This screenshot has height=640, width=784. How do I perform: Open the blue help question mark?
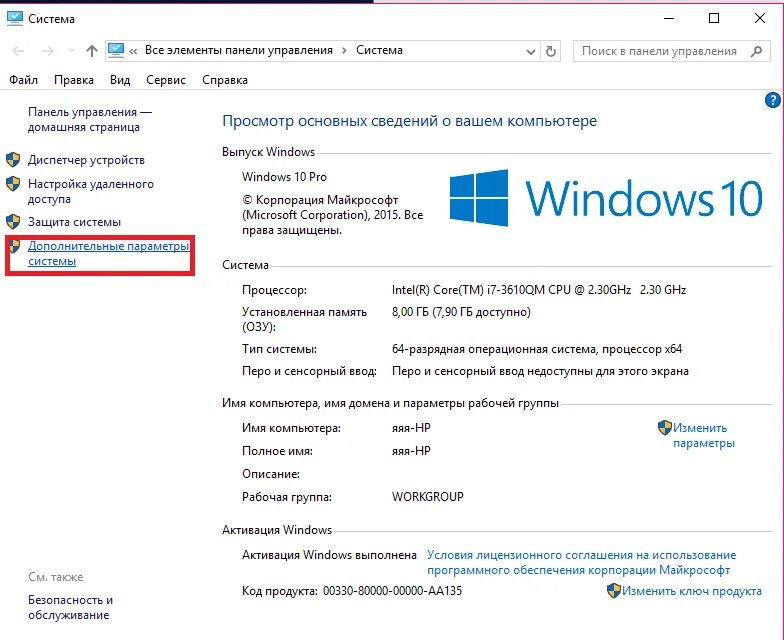[x=772, y=100]
